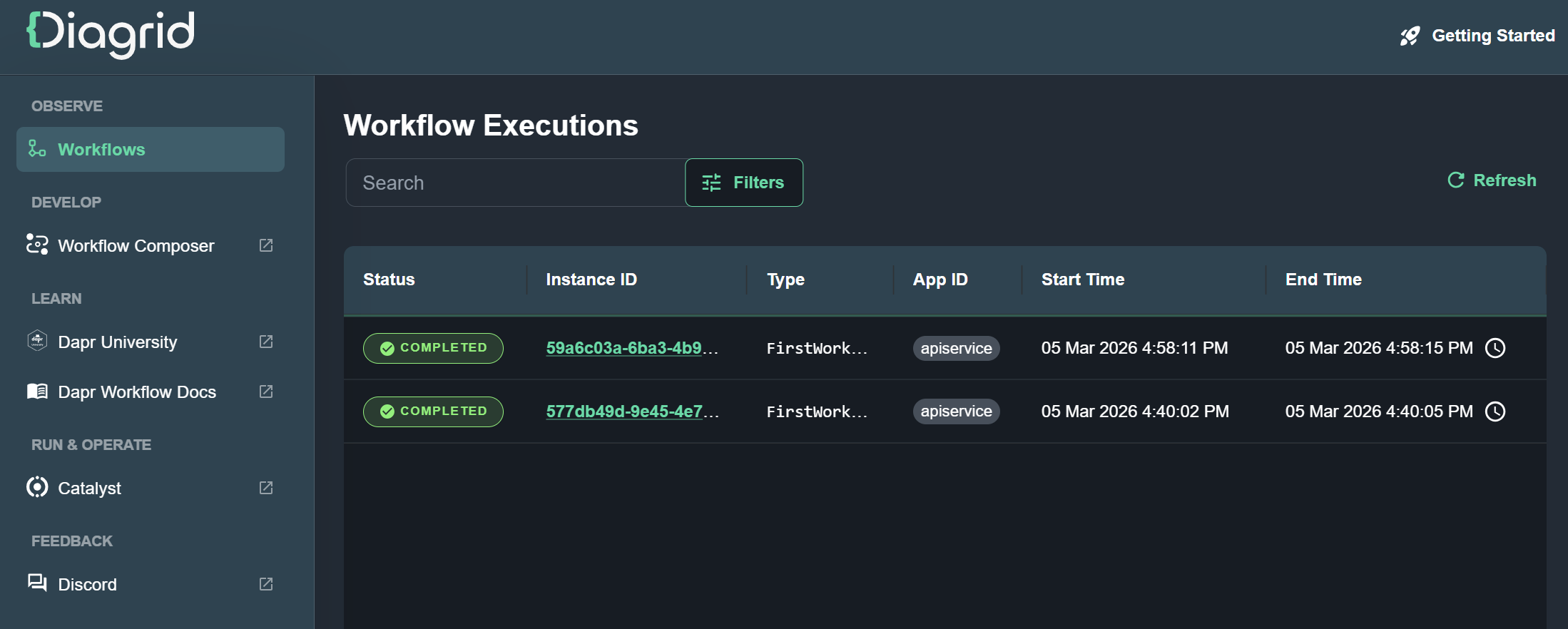Viewport: 1568px width, 629px height.
Task: Click the LEARN section label
Action: tap(56, 299)
